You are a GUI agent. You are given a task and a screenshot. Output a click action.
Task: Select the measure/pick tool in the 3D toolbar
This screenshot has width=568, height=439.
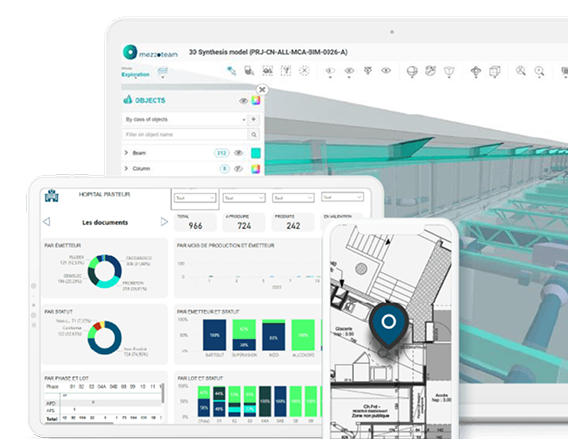(231, 71)
